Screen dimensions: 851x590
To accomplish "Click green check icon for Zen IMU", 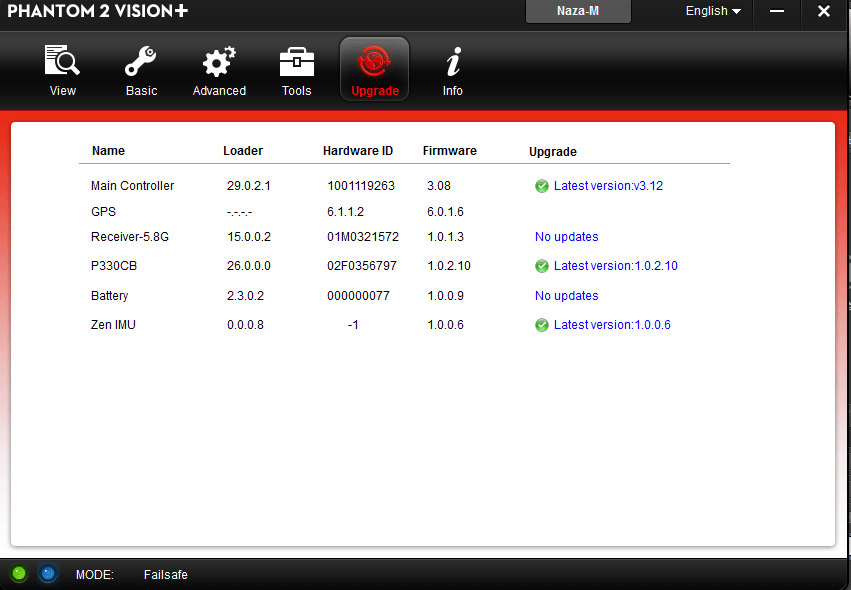I will click(542, 325).
